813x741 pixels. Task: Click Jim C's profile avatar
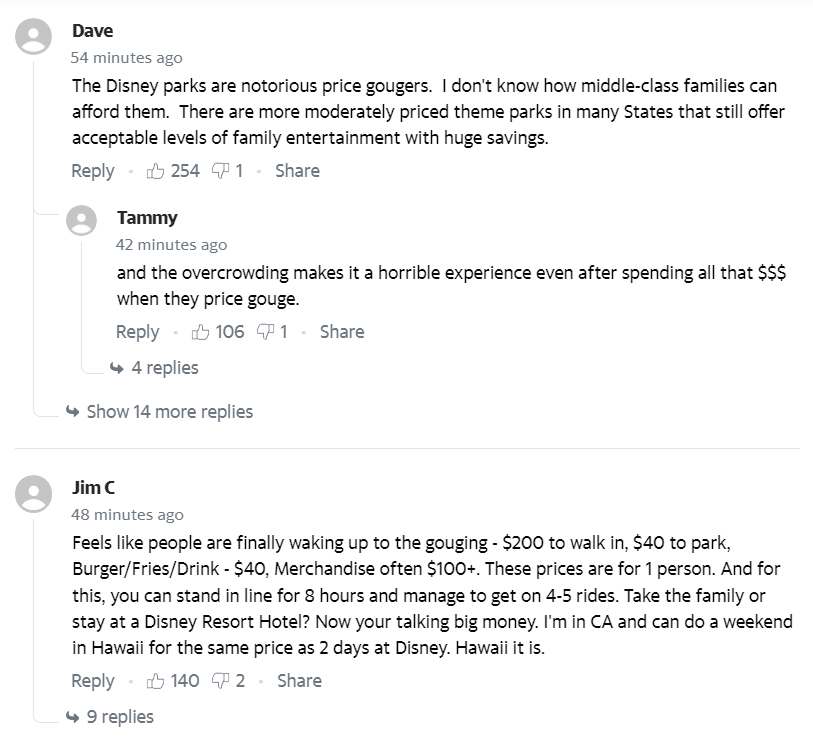(x=36, y=496)
